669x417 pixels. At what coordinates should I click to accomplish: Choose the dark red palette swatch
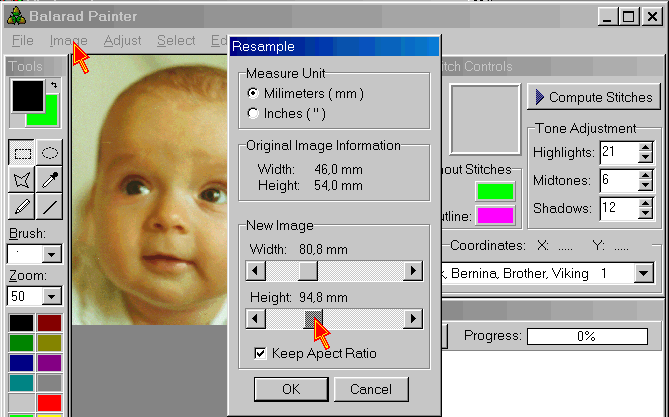pos(49,323)
